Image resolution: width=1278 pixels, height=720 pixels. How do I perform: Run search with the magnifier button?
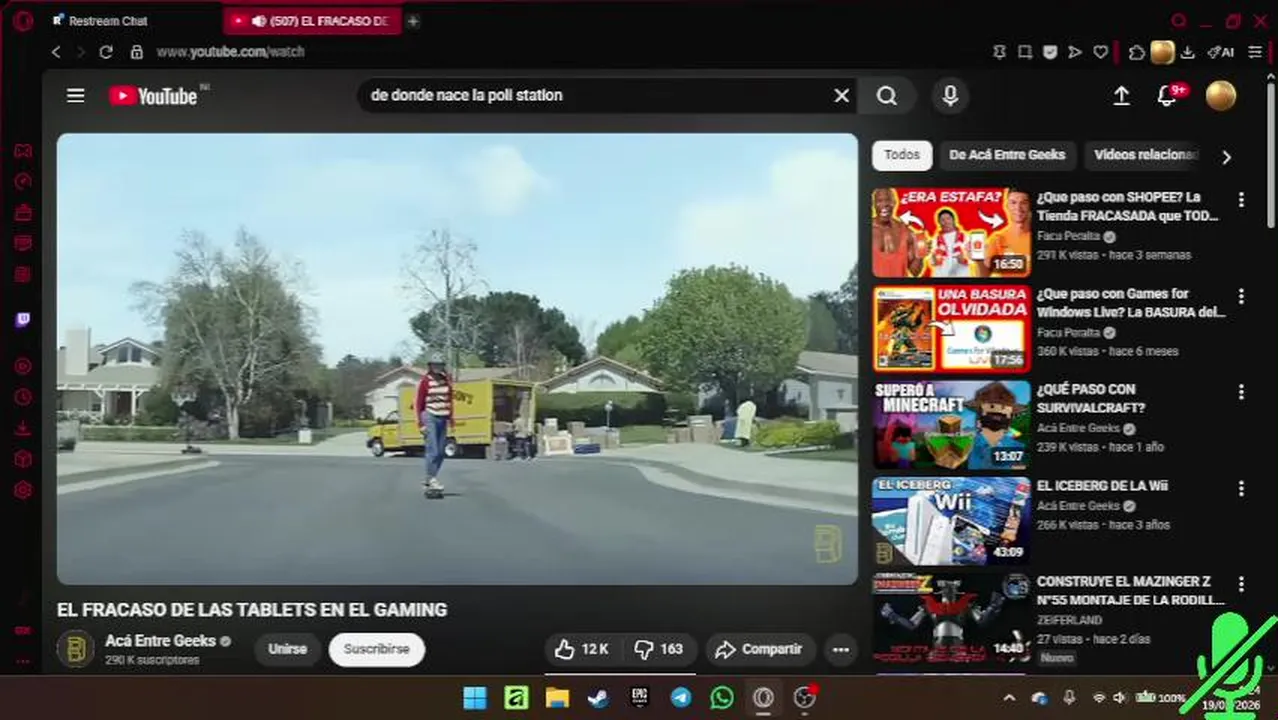(887, 95)
